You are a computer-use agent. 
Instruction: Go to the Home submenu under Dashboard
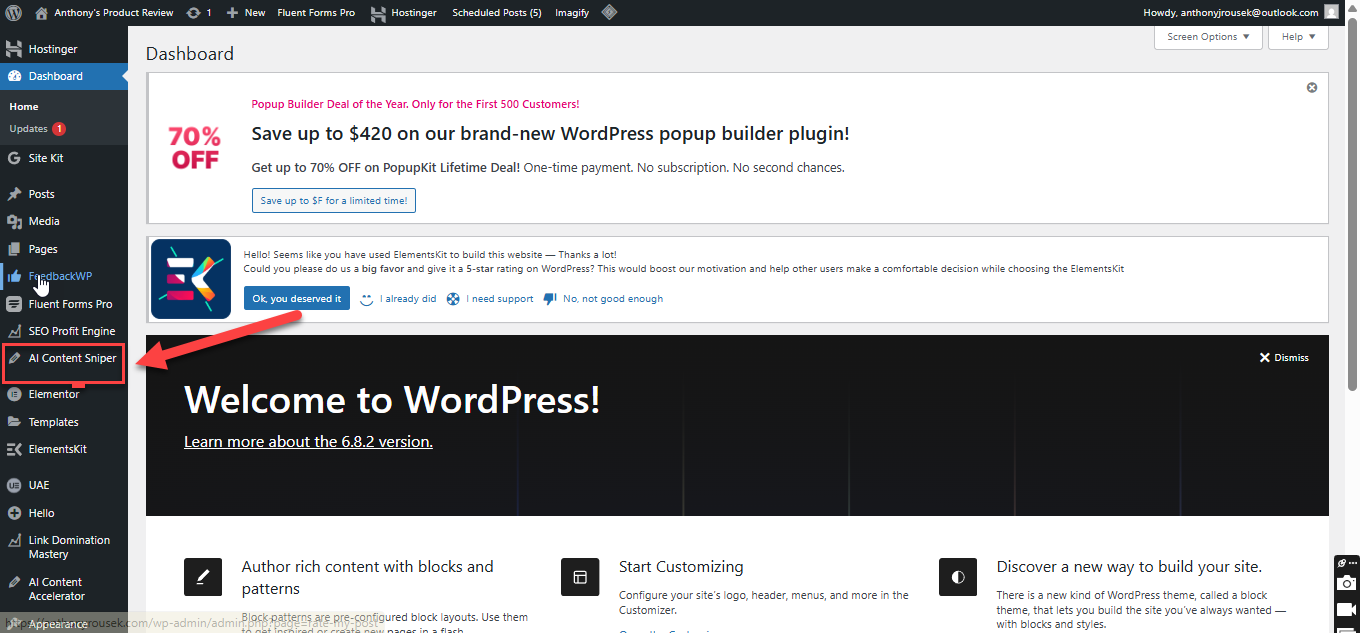pyautogui.click(x=24, y=107)
